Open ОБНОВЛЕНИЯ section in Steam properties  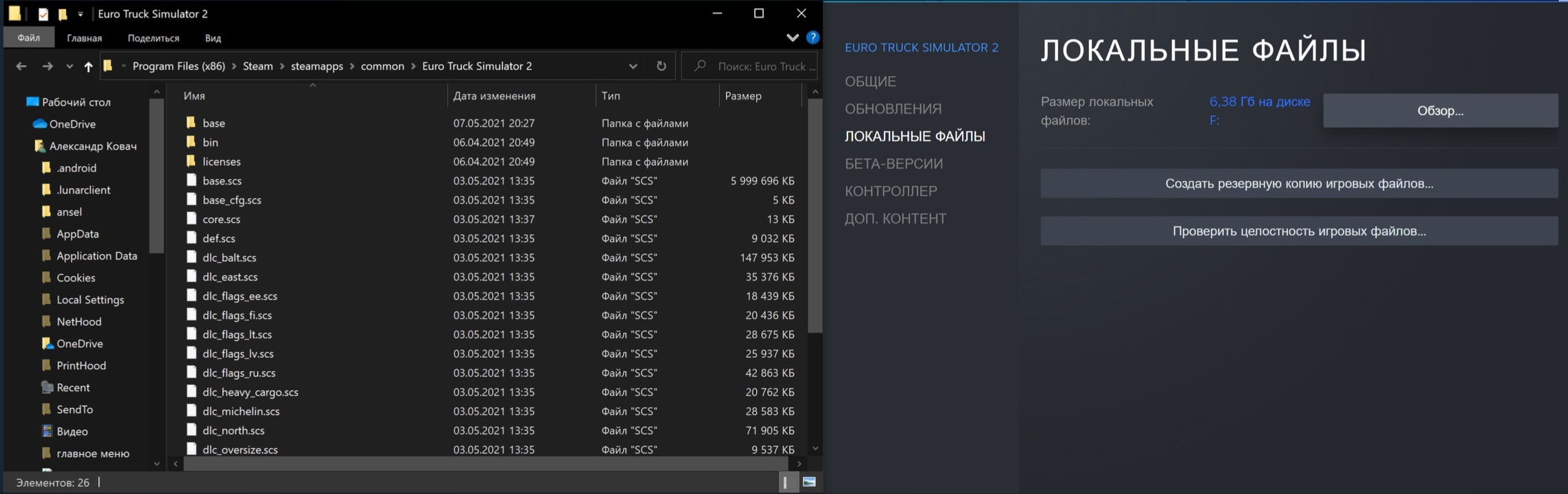tap(893, 108)
